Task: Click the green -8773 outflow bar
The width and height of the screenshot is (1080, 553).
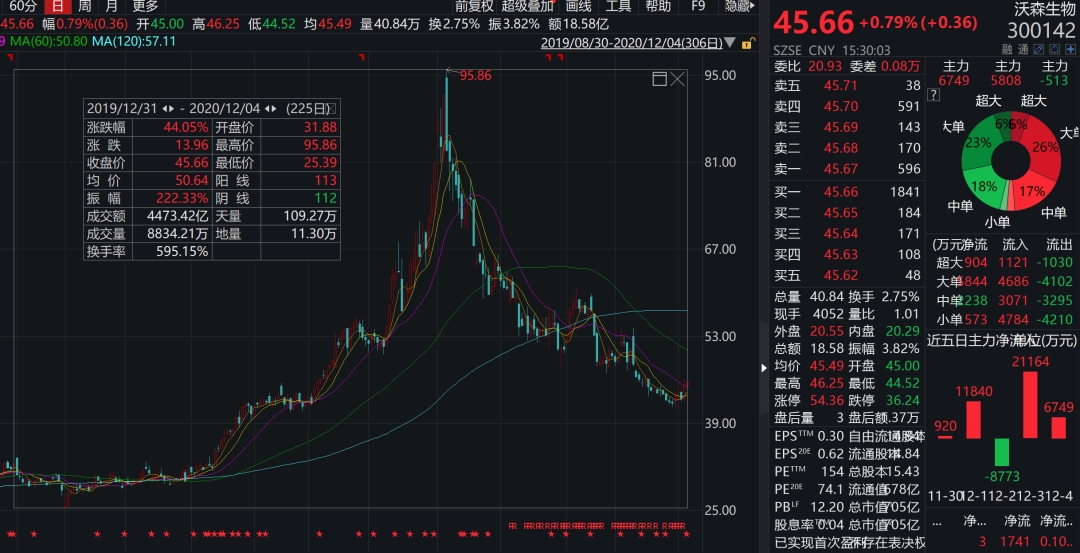Action: pyautogui.click(x=1001, y=452)
